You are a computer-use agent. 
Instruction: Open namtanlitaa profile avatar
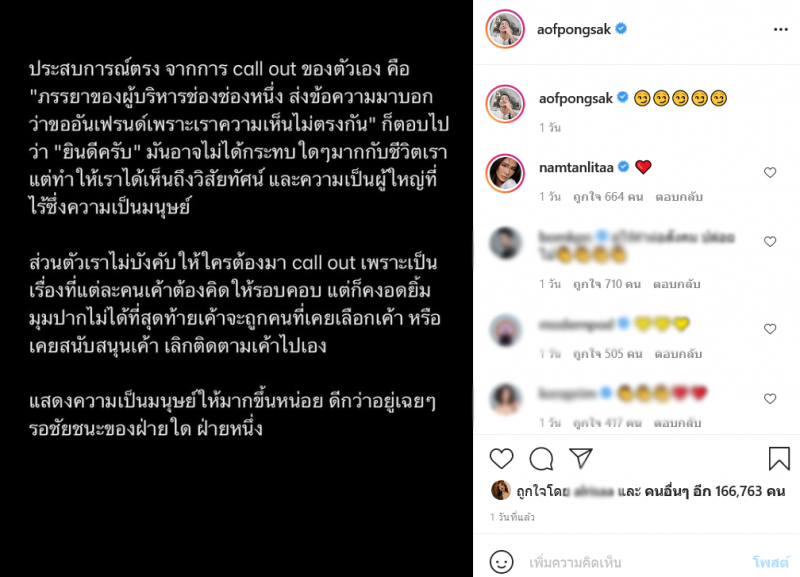(x=505, y=173)
